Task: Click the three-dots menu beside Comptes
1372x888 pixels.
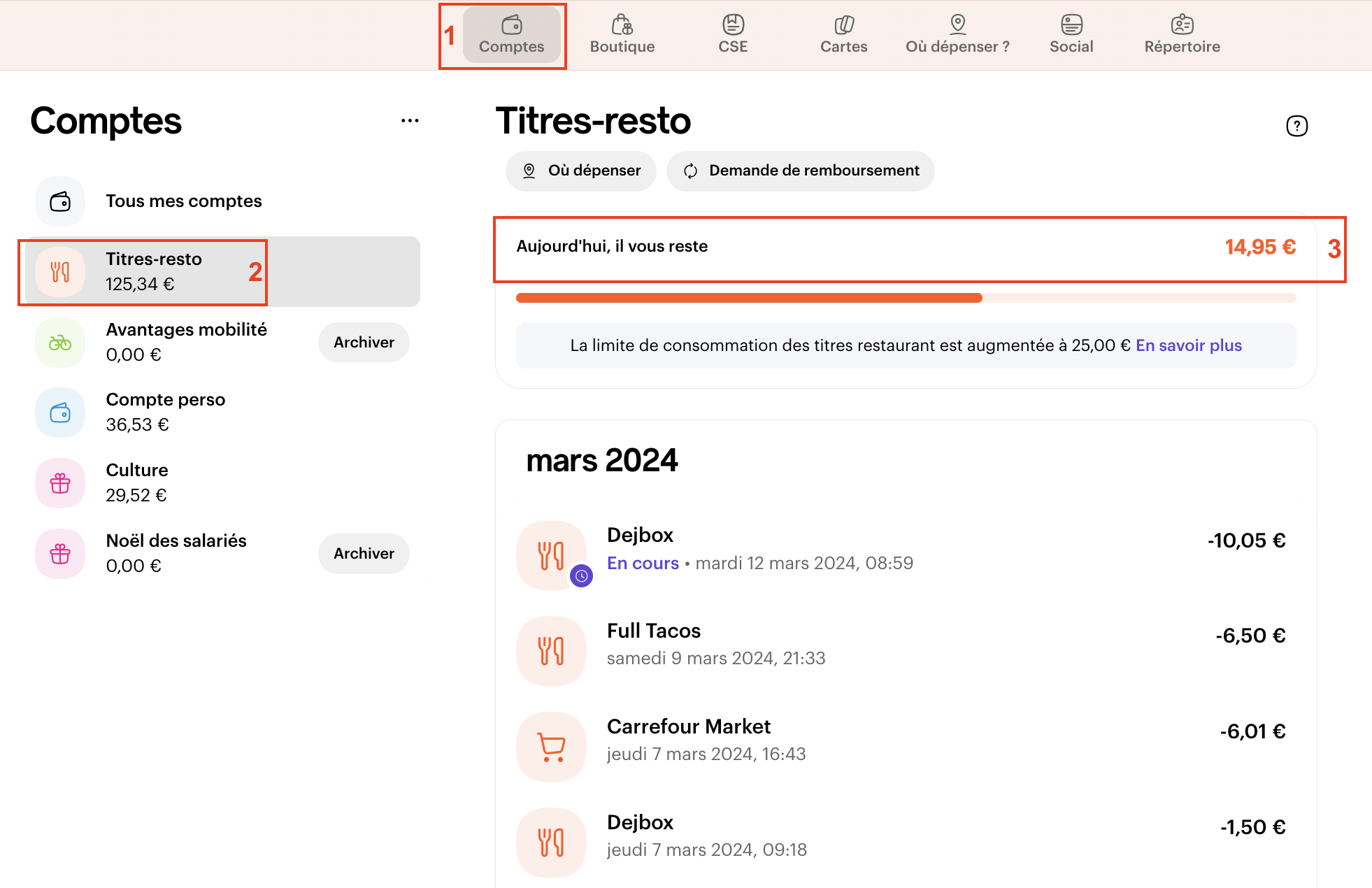Action: pyautogui.click(x=410, y=121)
